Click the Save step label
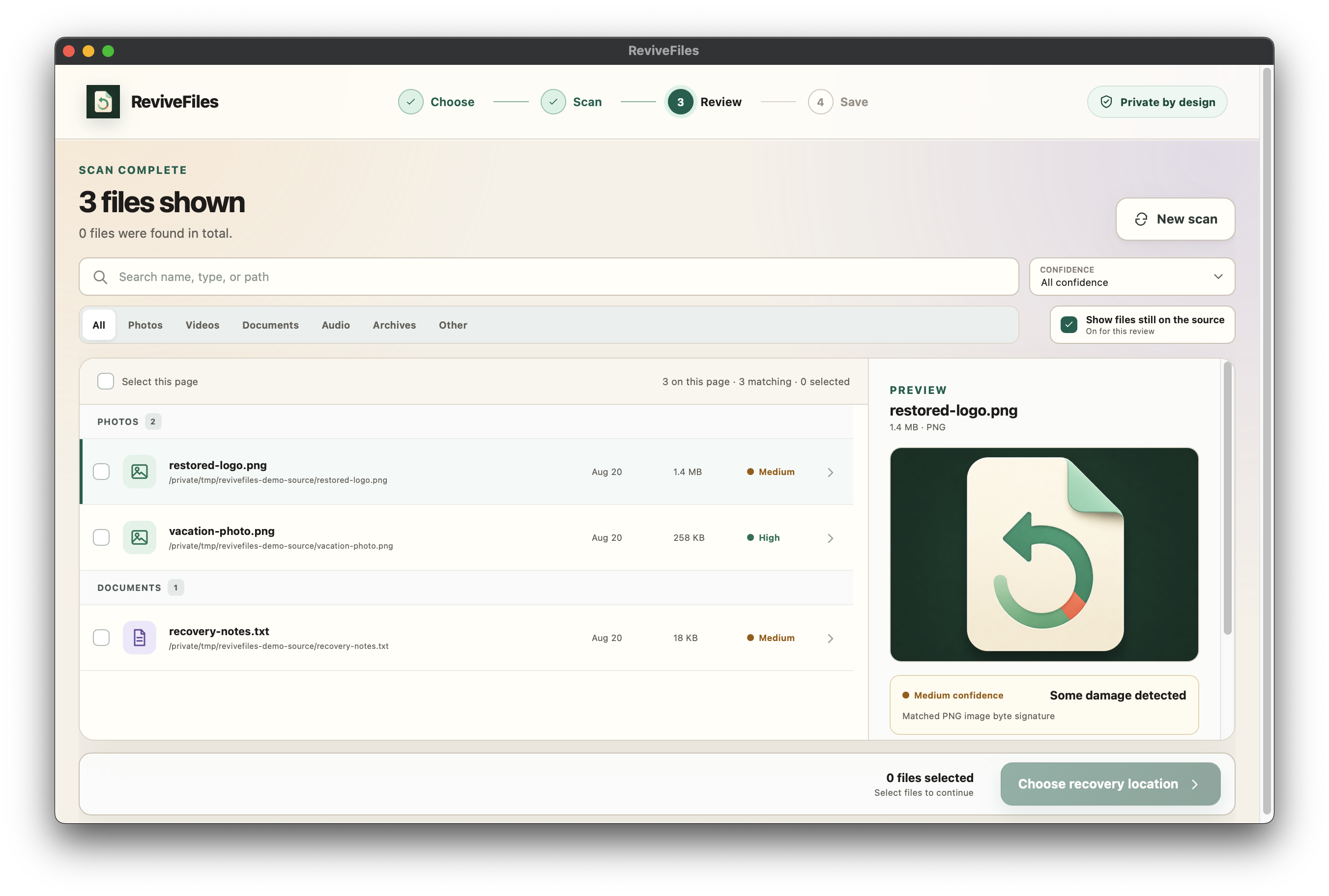 [853, 102]
